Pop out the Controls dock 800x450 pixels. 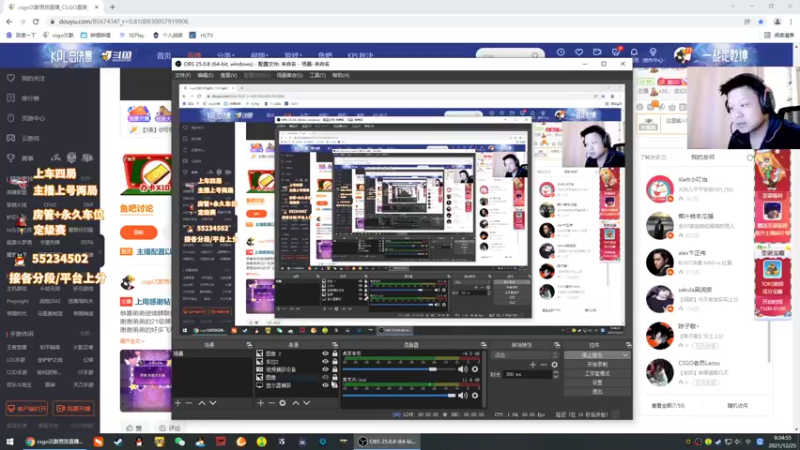pos(628,345)
